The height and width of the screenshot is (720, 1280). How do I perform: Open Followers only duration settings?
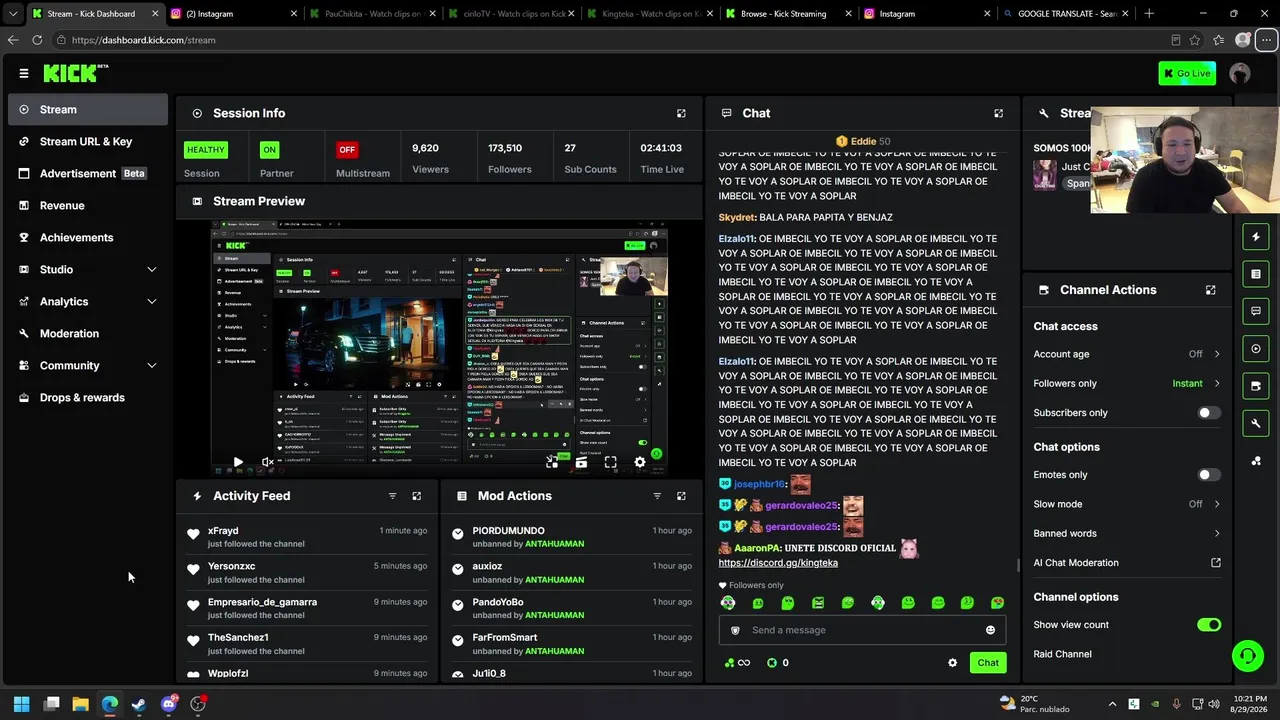[1127, 383]
